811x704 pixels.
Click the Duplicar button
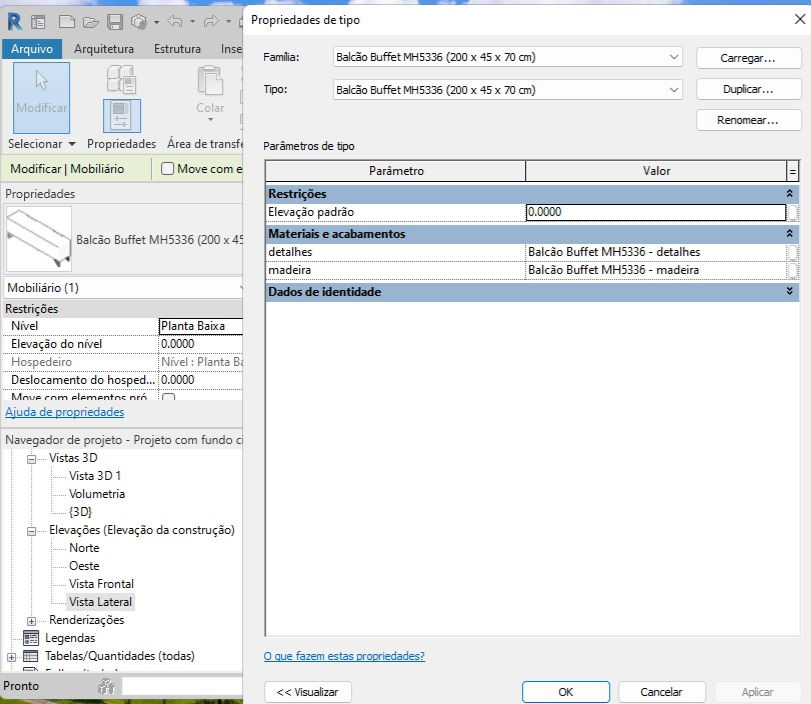click(748, 89)
